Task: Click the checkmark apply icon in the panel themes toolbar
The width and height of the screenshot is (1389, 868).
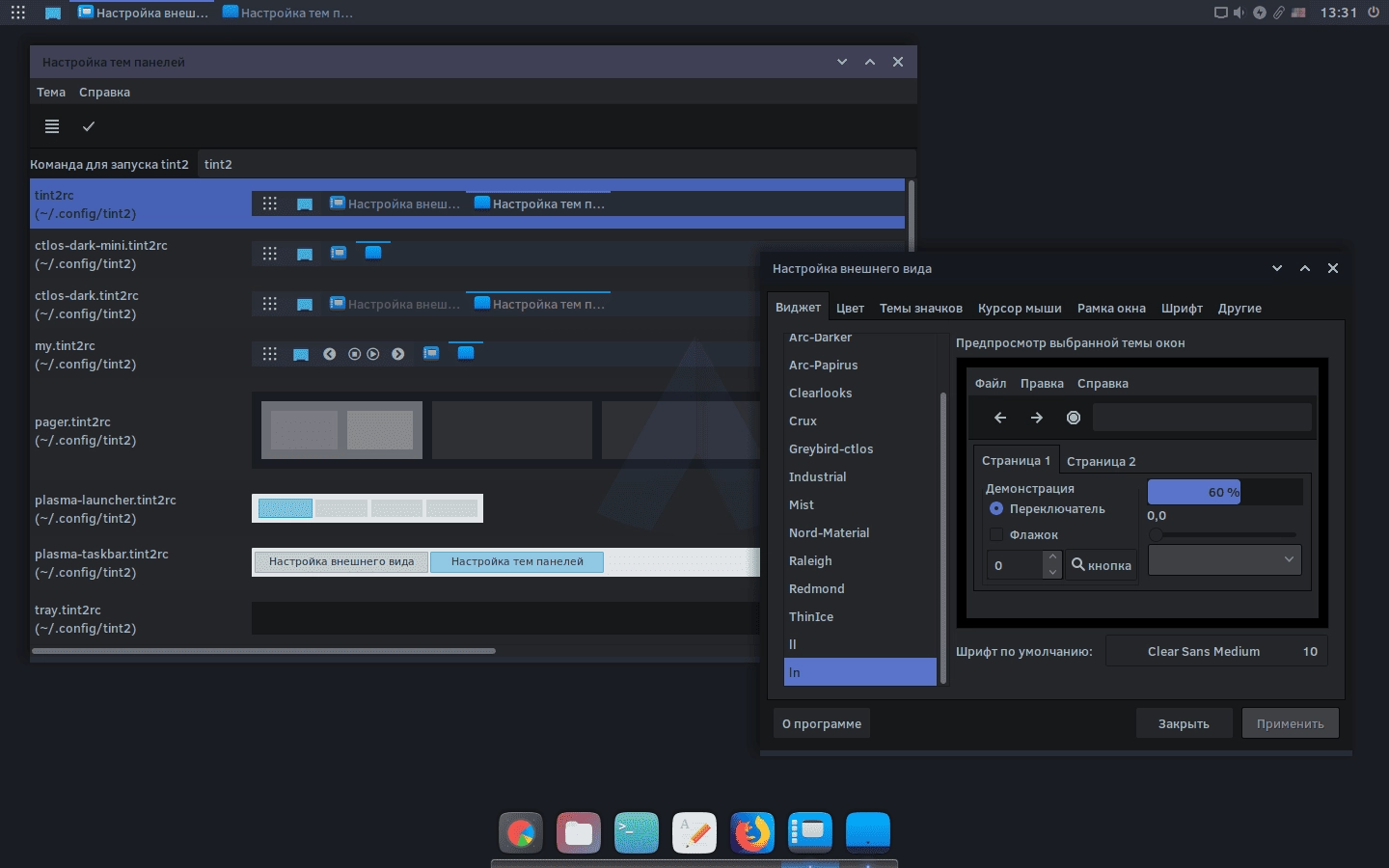Action: [89, 126]
